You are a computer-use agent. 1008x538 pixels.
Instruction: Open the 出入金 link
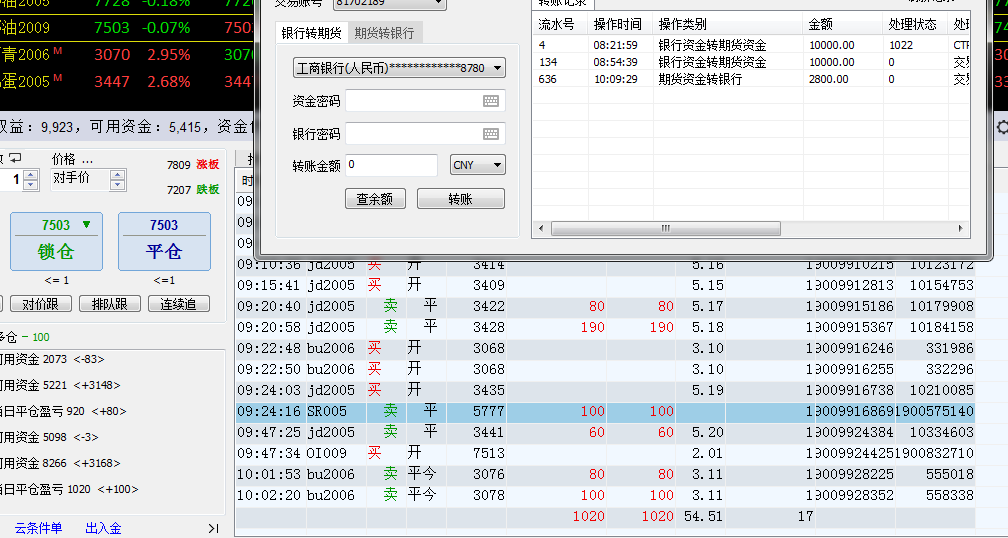coord(104,528)
